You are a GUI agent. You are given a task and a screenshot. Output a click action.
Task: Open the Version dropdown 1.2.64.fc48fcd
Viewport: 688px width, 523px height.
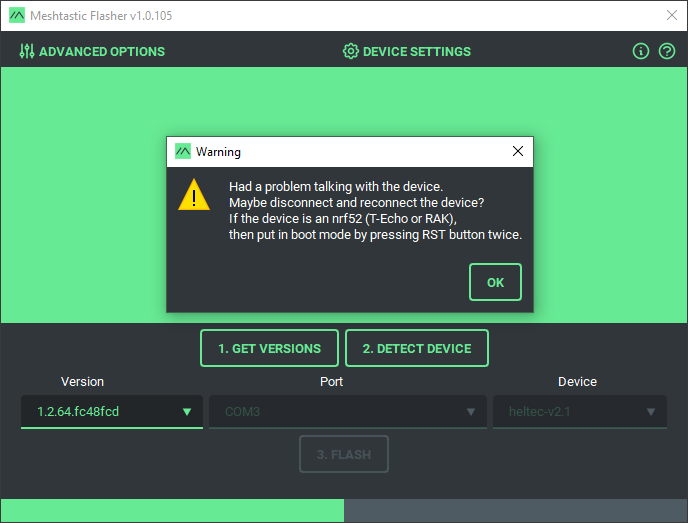pos(112,412)
